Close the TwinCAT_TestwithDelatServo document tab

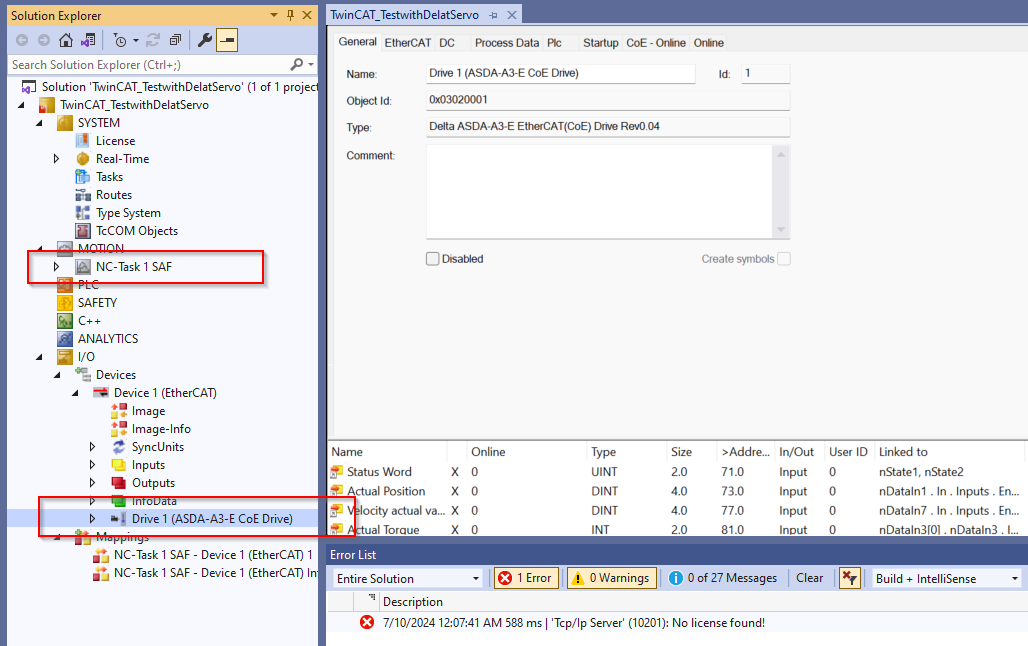pyautogui.click(x=512, y=14)
